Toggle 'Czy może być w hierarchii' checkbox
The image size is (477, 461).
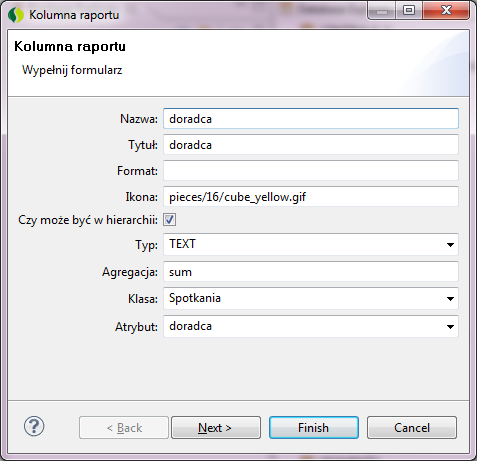[169, 220]
